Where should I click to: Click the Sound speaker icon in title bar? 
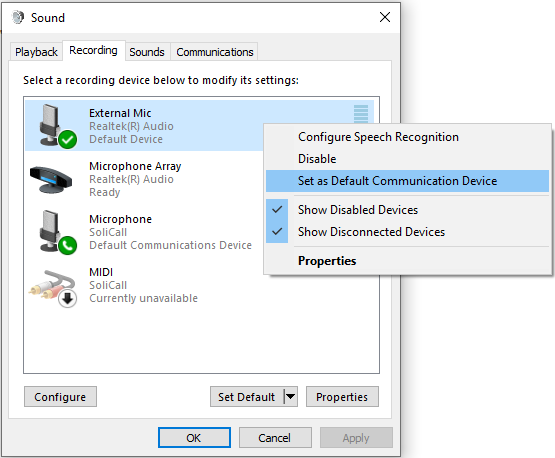point(18,17)
